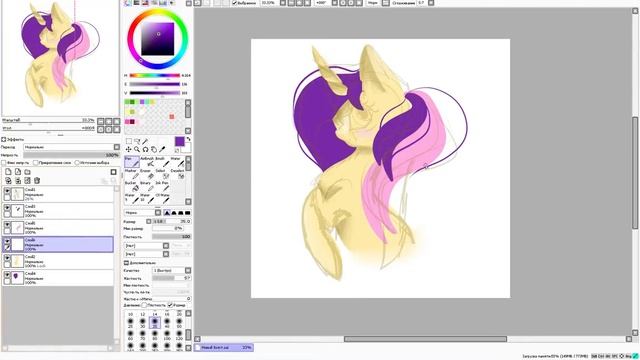Collapse the Эффекты effects section
This screenshot has width=640, height=360.
4,139
